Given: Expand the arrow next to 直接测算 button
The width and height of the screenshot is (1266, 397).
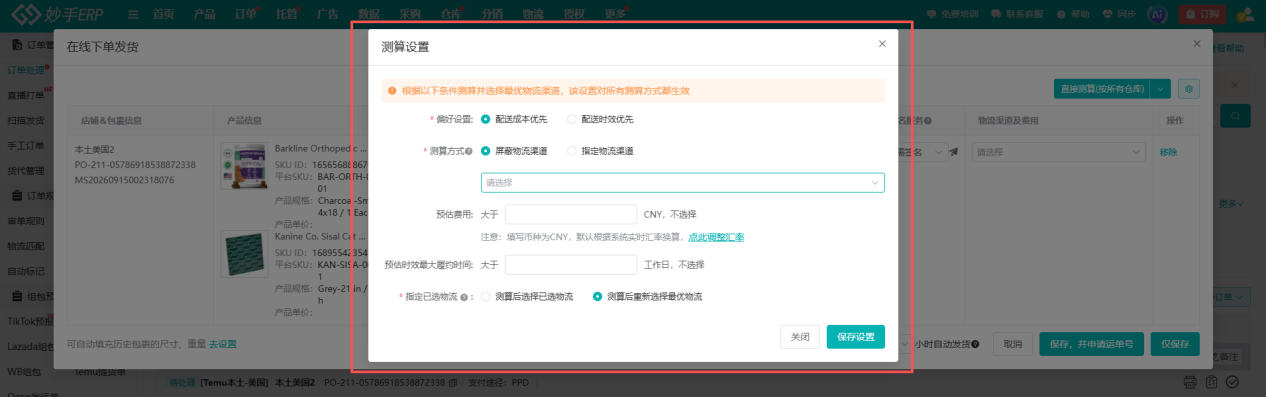Looking at the screenshot, I should pos(1160,89).
